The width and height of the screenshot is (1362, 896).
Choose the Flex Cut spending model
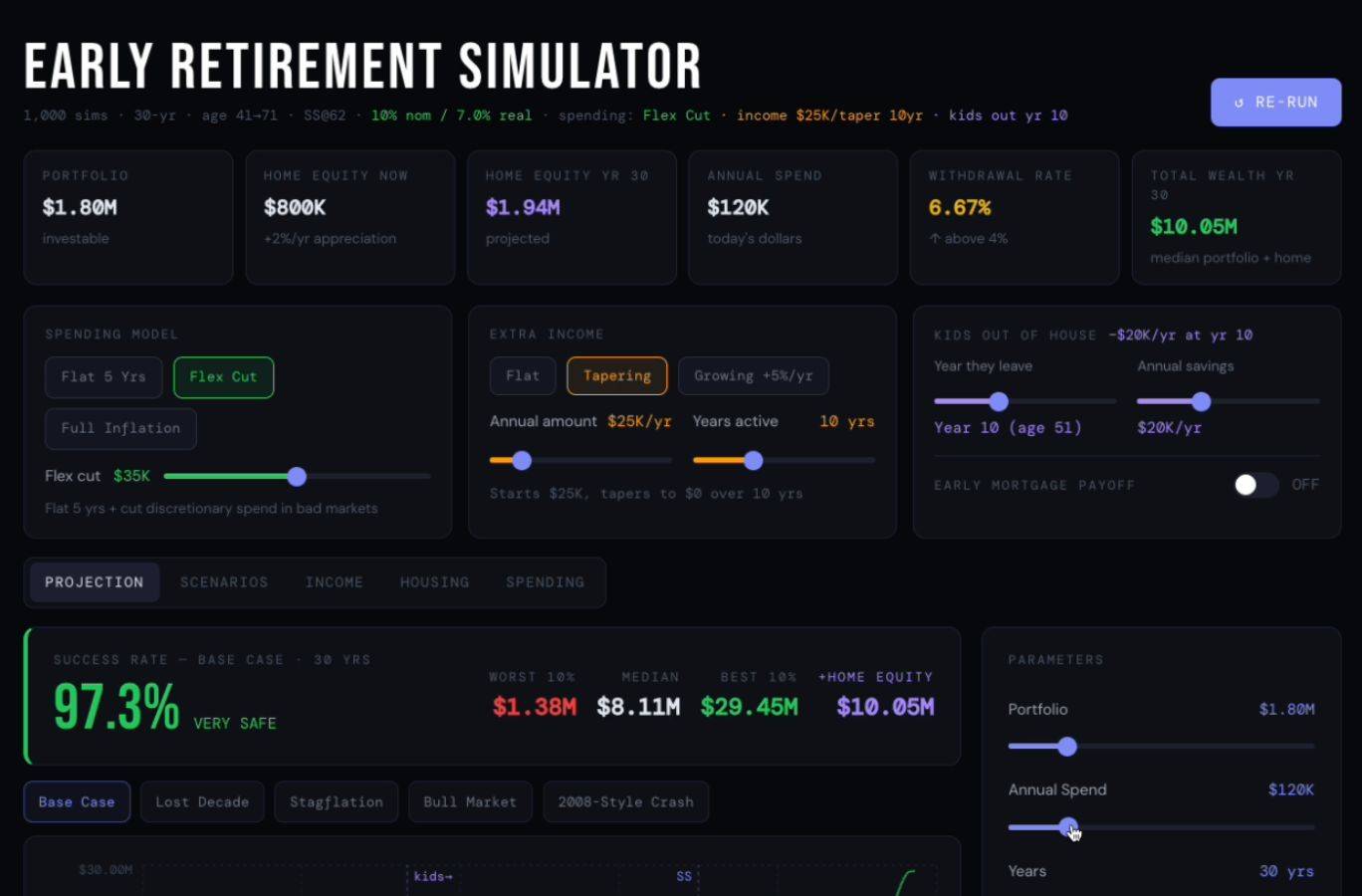point(223,377)
